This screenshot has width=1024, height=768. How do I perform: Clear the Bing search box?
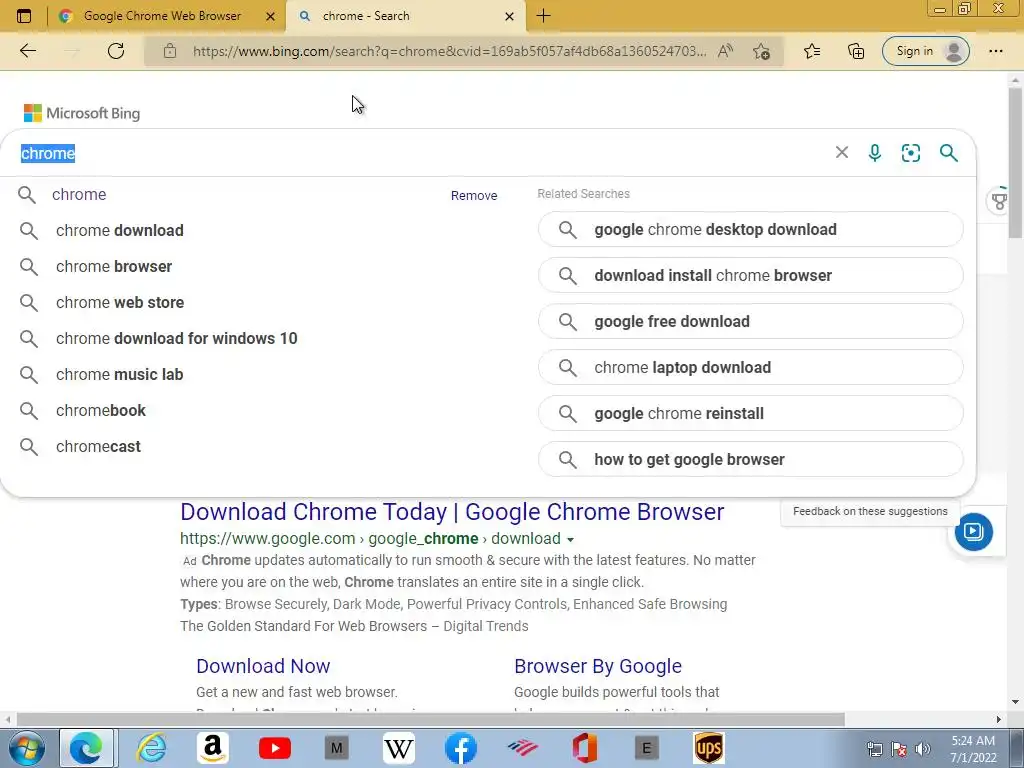click(842, 153)
